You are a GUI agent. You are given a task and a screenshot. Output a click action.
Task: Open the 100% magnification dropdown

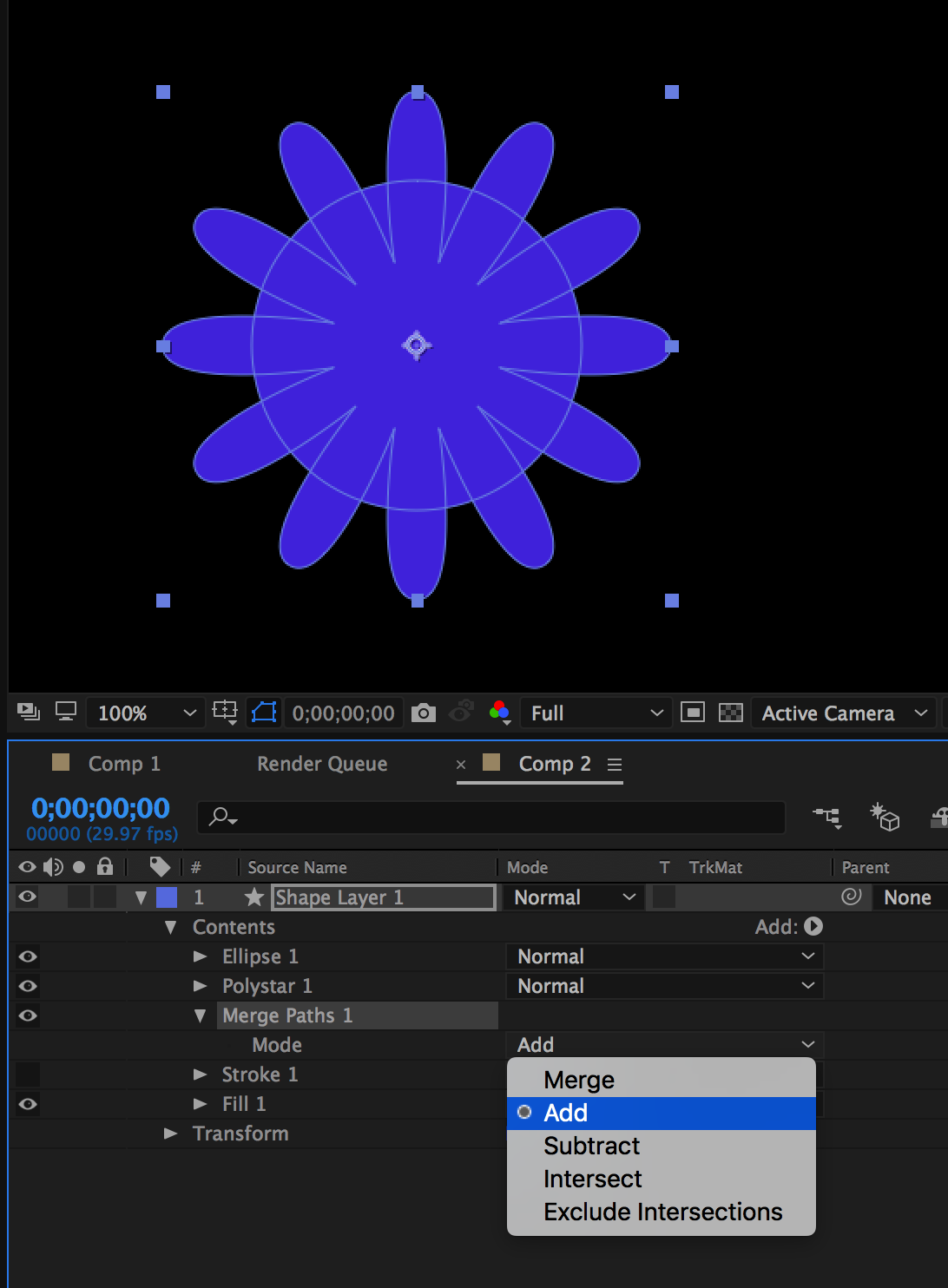click(146, 713)
